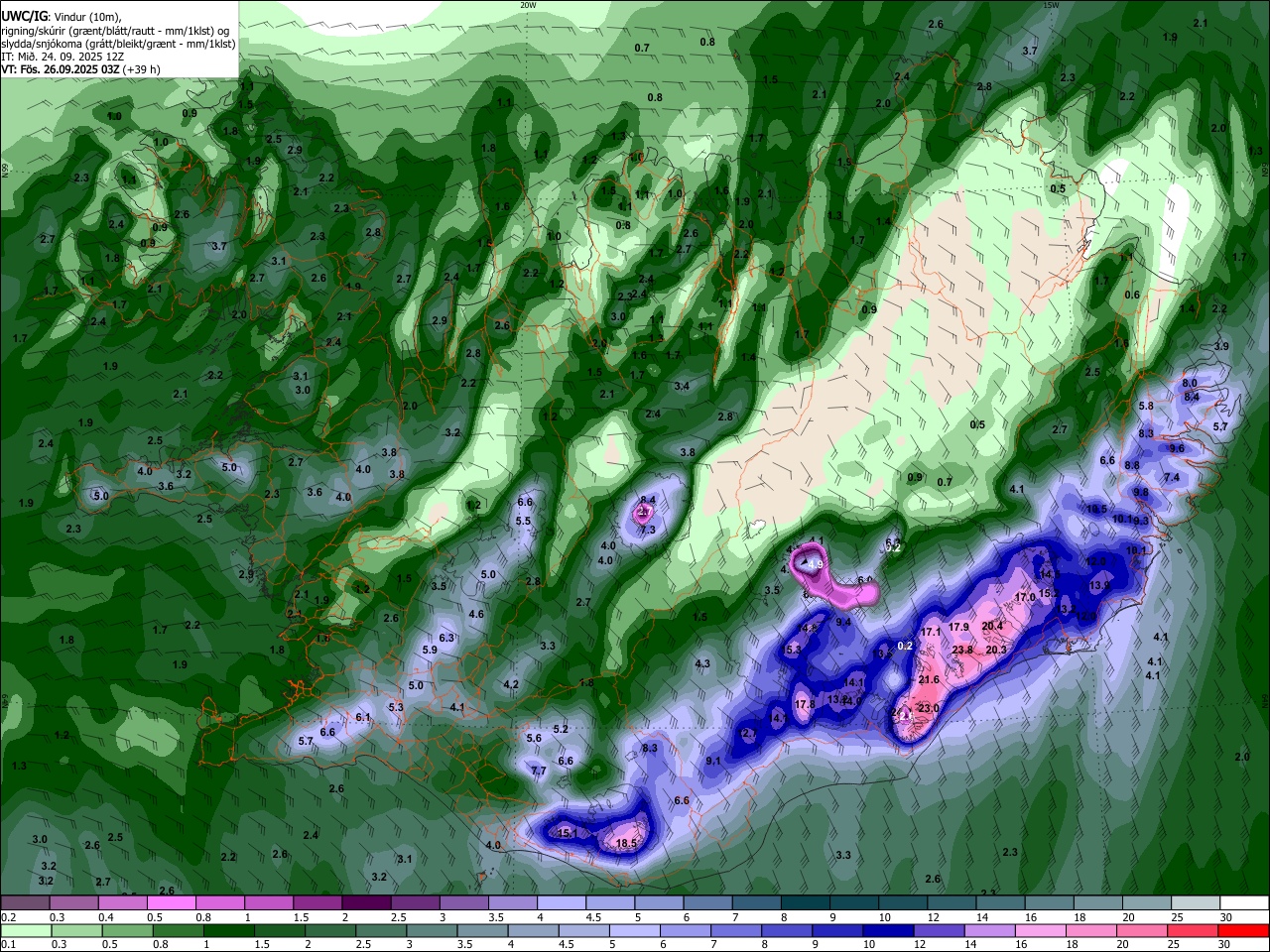This screenshot has height=952, width=1270.
Task: Select the white 30 swatch in snow legend
Action: [1244, 902]
